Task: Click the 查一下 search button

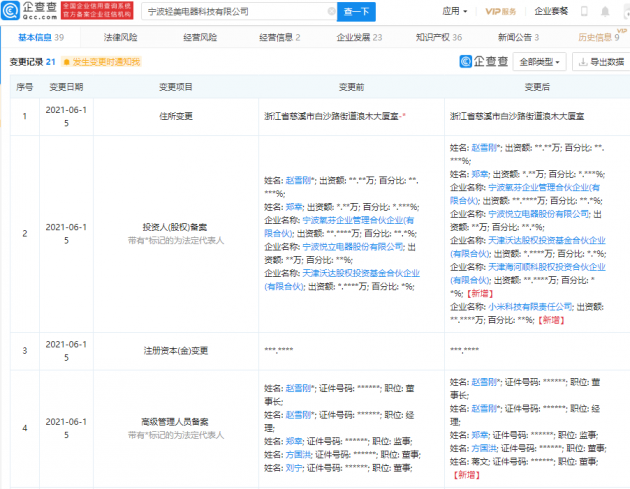Action: point(356,12)
